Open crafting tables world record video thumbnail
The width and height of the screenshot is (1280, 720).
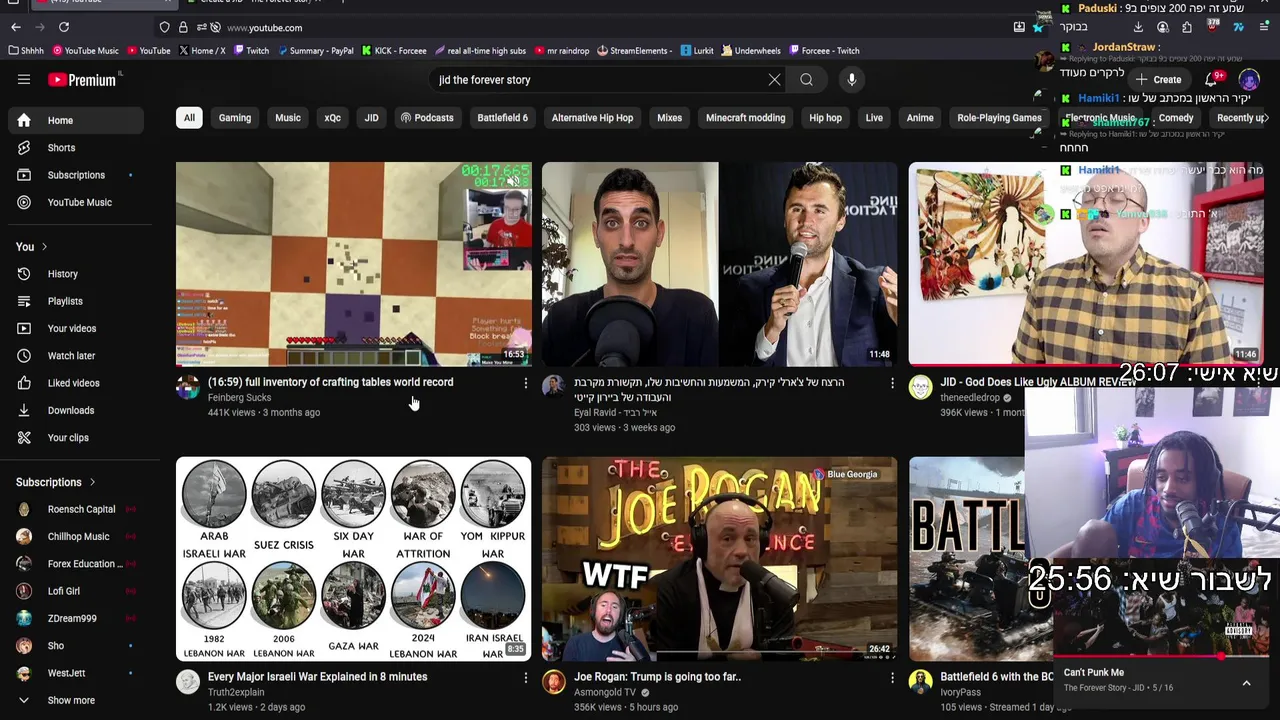[x=354, y=263]
